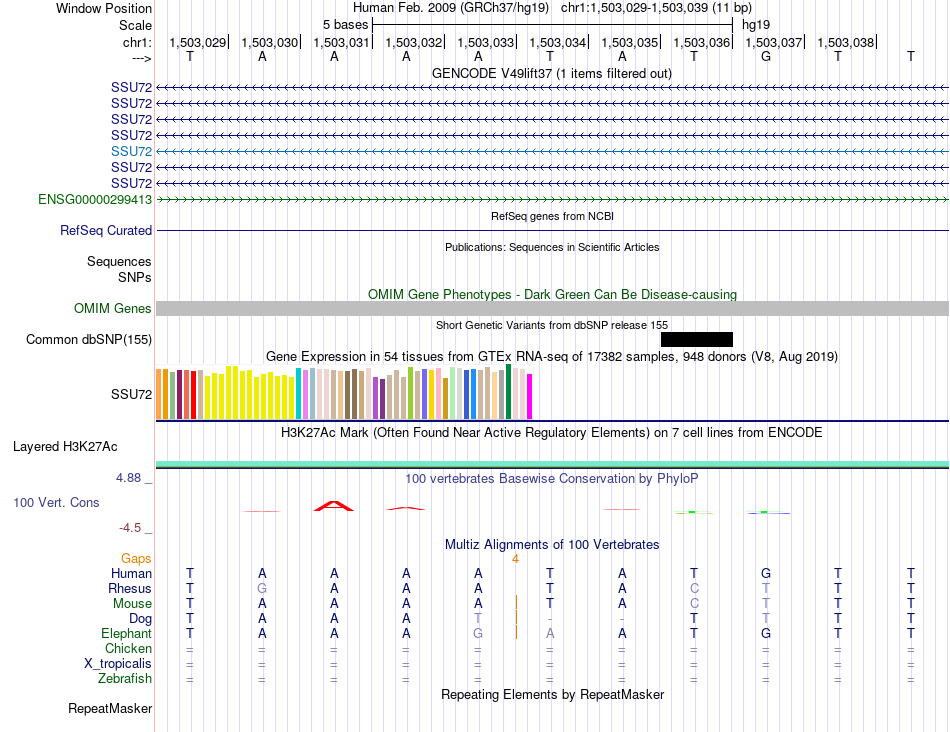Click the 5 bases scale bar label
950x732 pixels.
345,25
